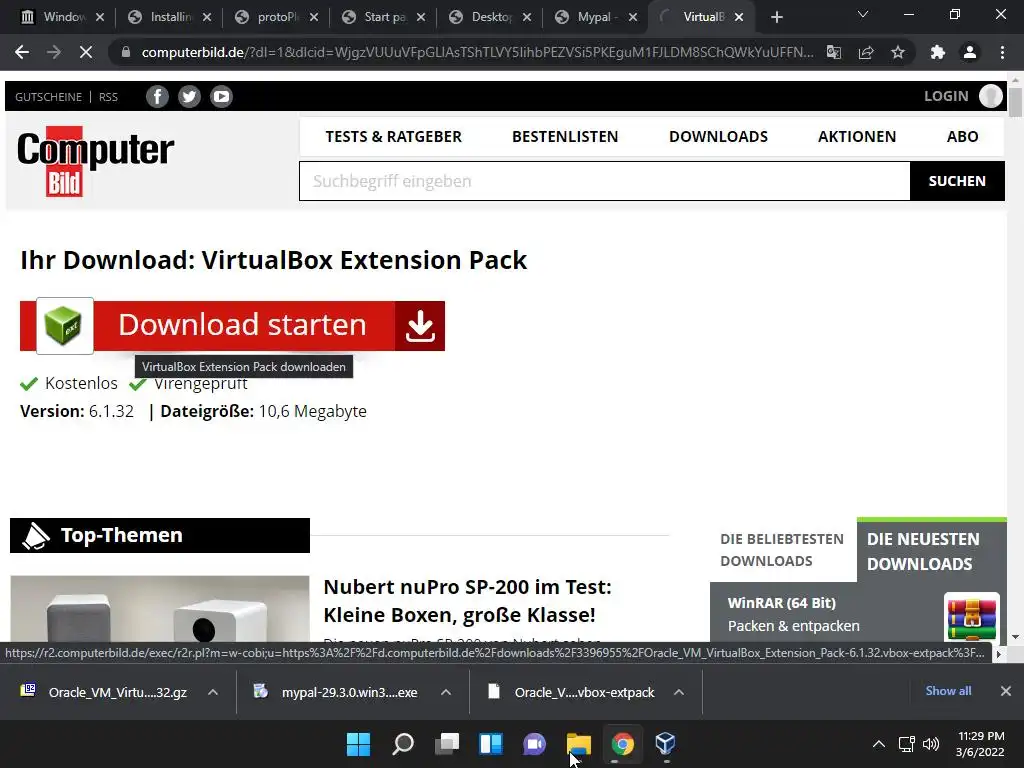This screenshot has height=768, width=1024.
Task: Go back to the previous page
Action: [22, 52]
